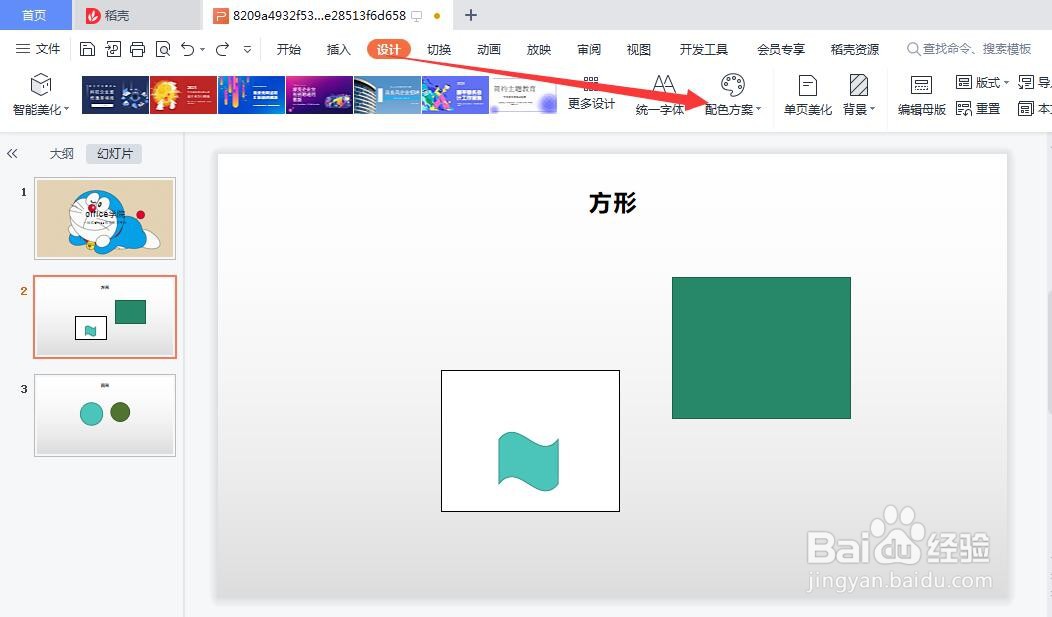This screenshot has width=1052, height=617.
Task: Open the quick toolbar customize chevron
Action: pyautogui.click(x=247, y=48)
